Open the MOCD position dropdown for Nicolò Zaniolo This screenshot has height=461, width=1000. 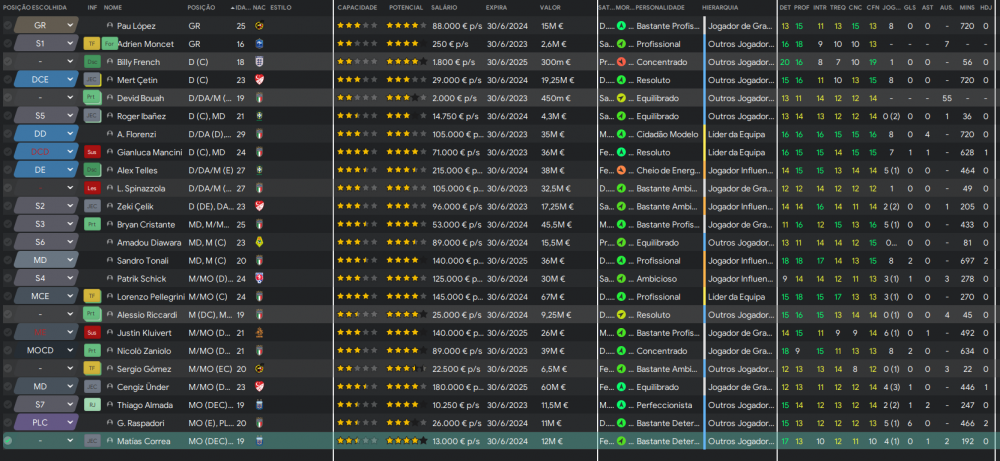pyautogui.click(x=46, y=351)
